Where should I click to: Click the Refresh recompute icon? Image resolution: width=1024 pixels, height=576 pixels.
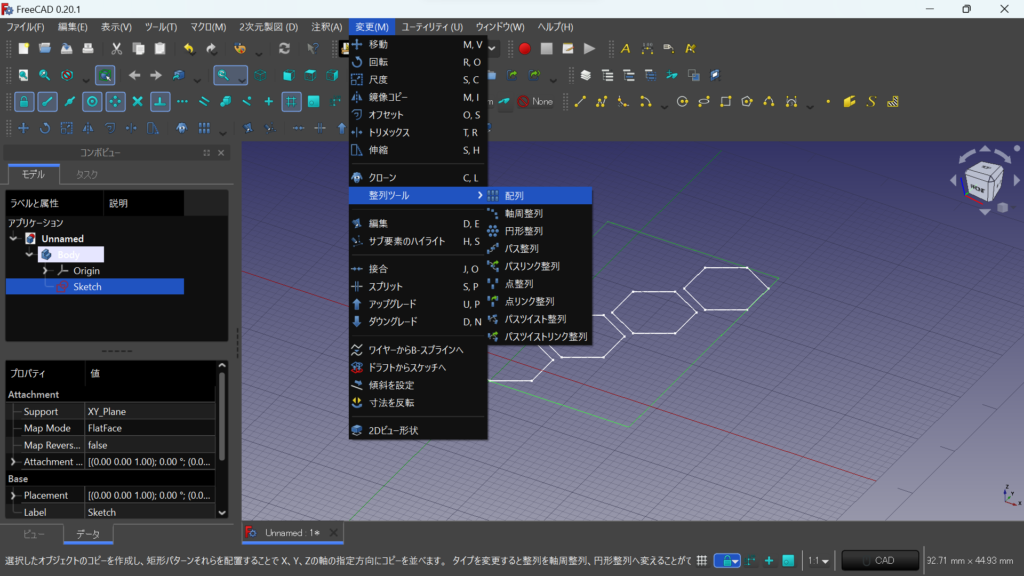tap(284, 48)
